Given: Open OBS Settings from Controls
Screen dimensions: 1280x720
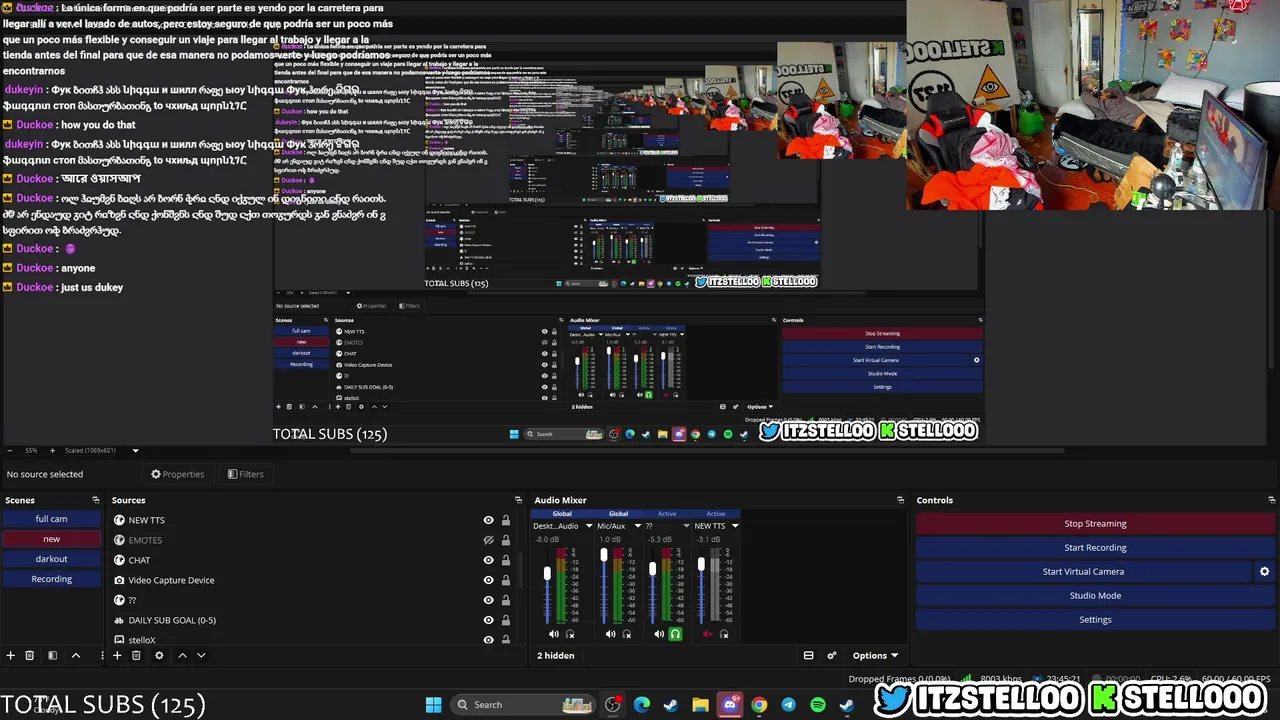Looking at the screenshot, I should point(1095,620).
